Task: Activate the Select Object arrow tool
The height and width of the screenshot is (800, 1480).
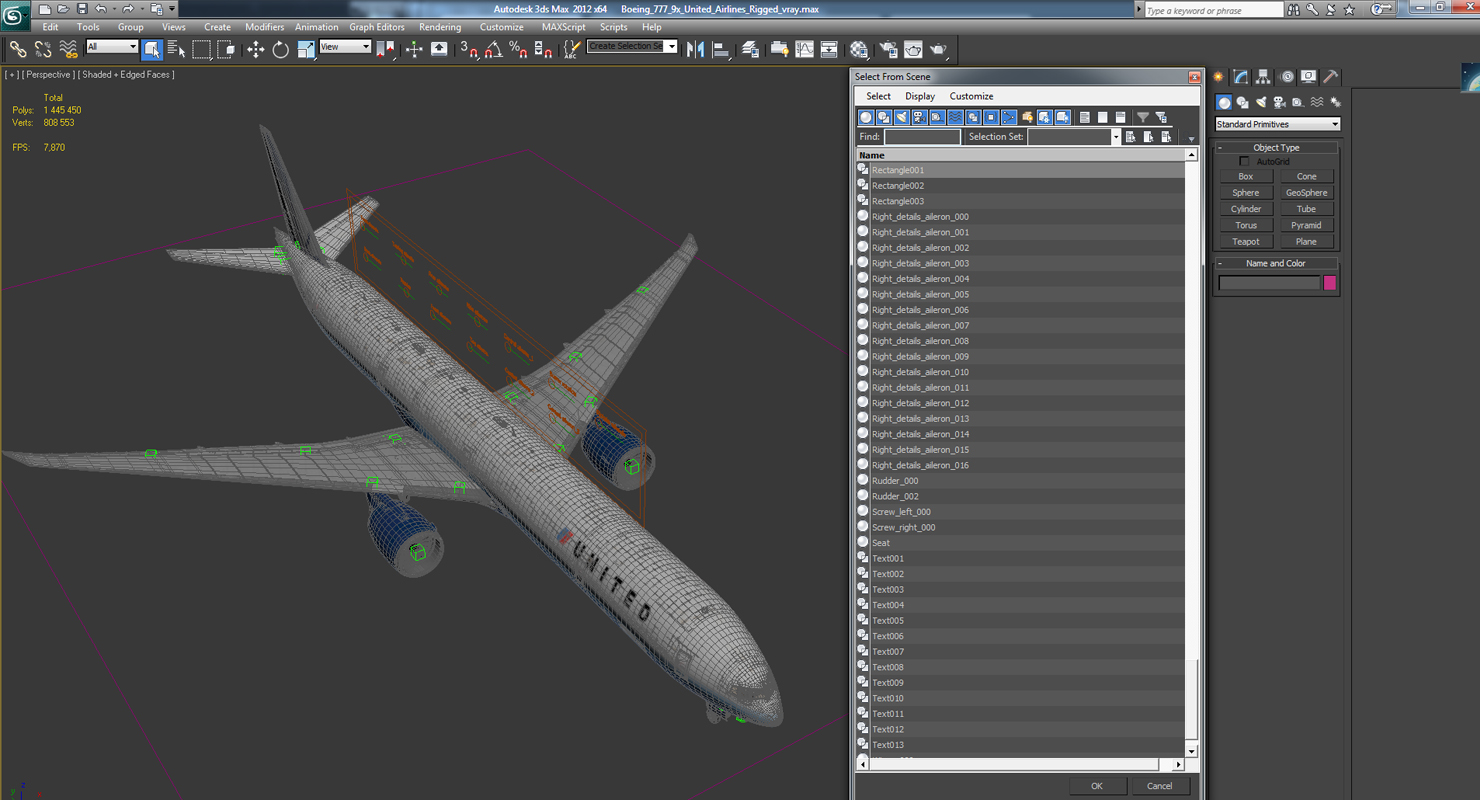Action: click(x=152, y=49)
